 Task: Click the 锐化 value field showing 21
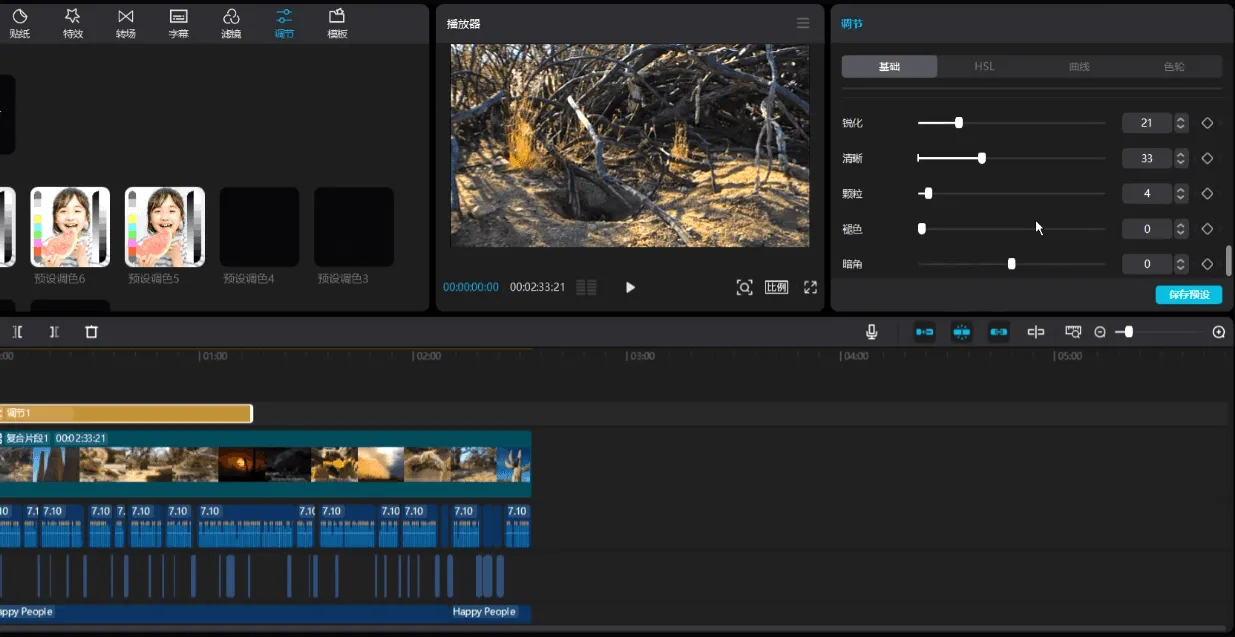pos(1147,123)
